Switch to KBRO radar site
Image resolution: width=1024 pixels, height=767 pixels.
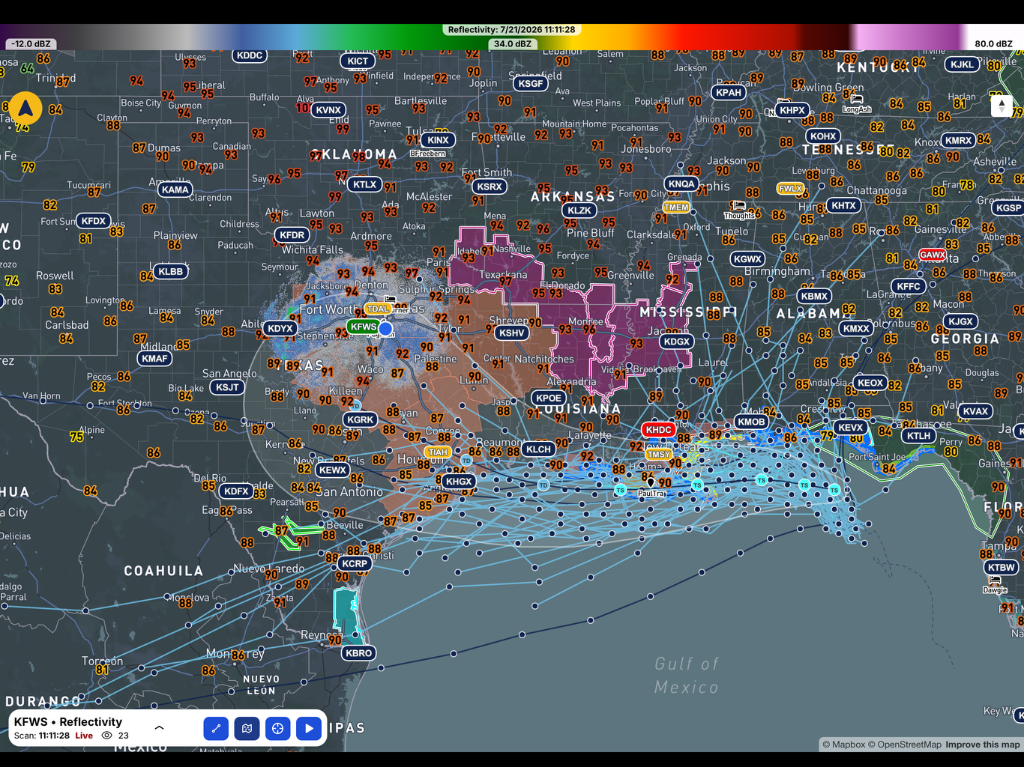pos(359,653)
